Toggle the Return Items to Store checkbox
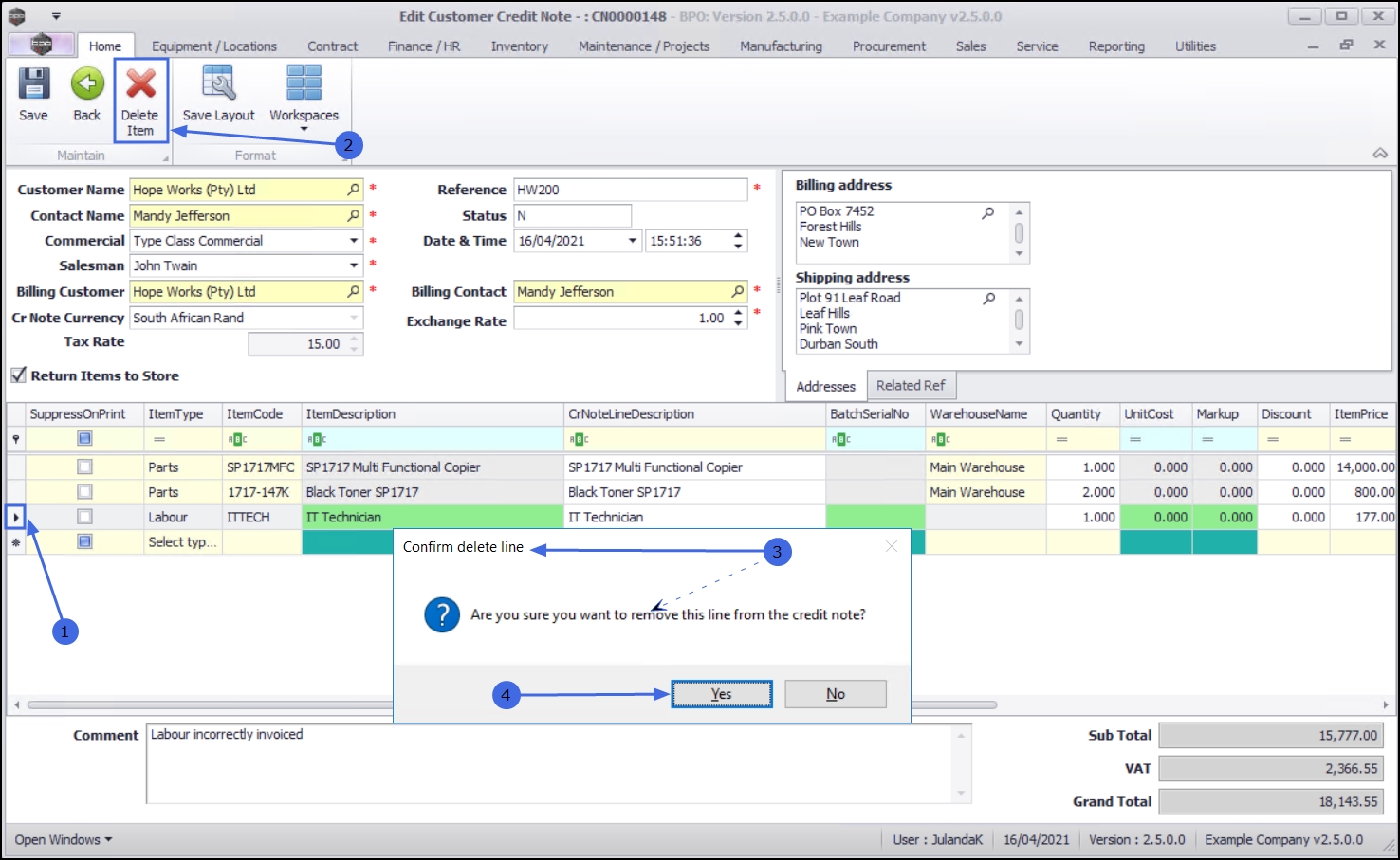1400x860 pixels. [18, 375]
